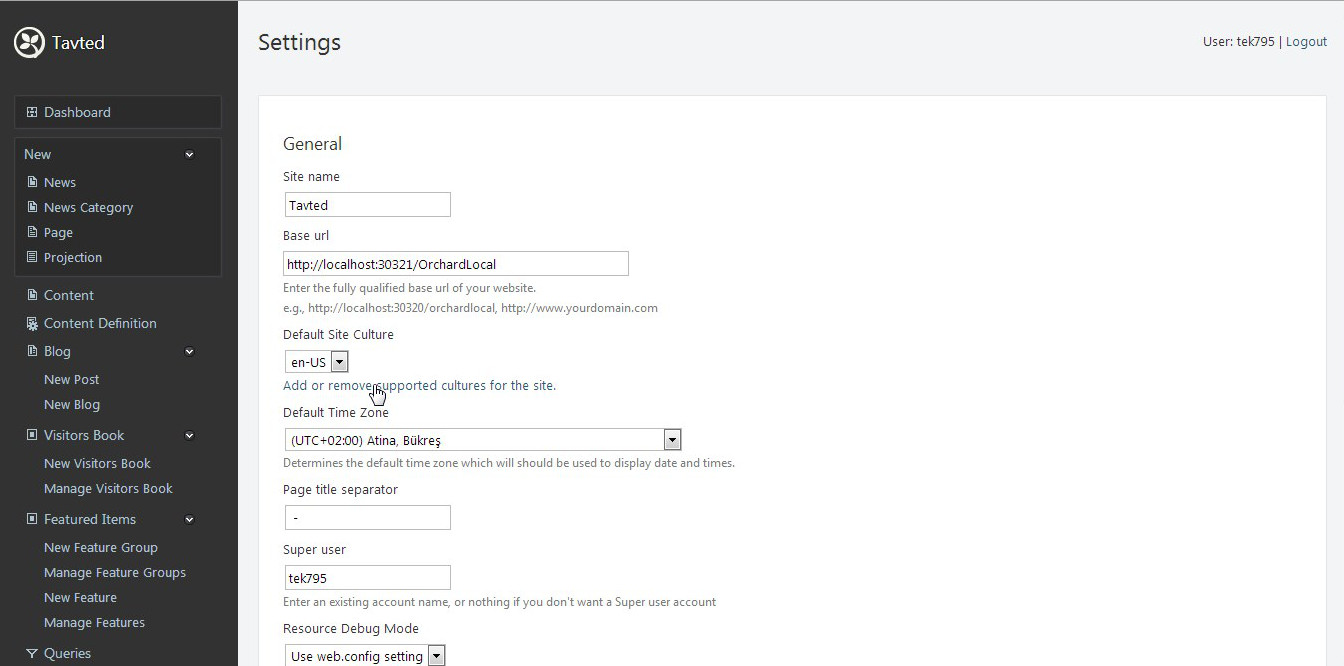Open the Default Site Culture dropdown
The width and height of the screenshot is (1344, 666).
(338, 362)
